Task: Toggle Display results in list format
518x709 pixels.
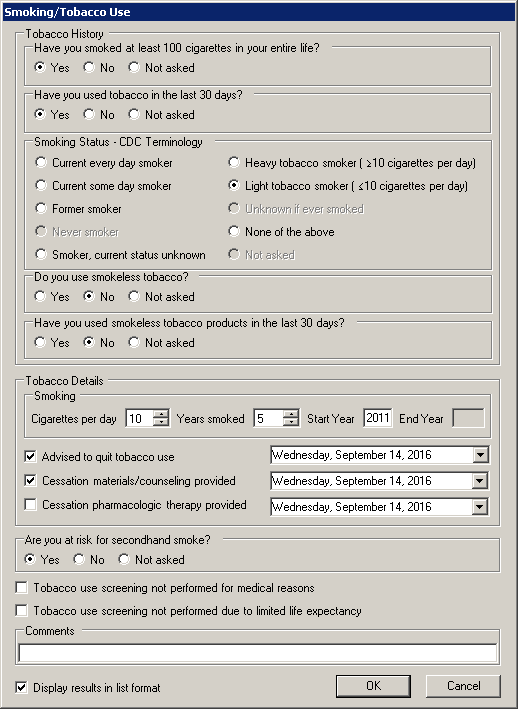Action: (x=21, y=688)
